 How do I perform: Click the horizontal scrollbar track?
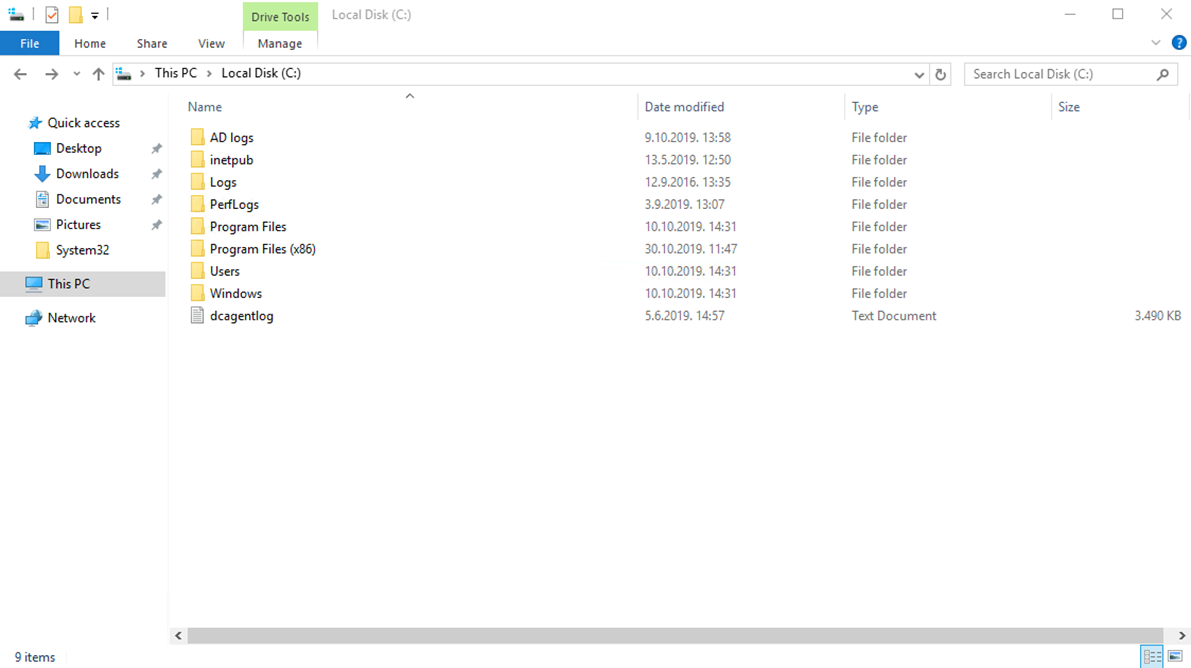[x=678, y=636]
